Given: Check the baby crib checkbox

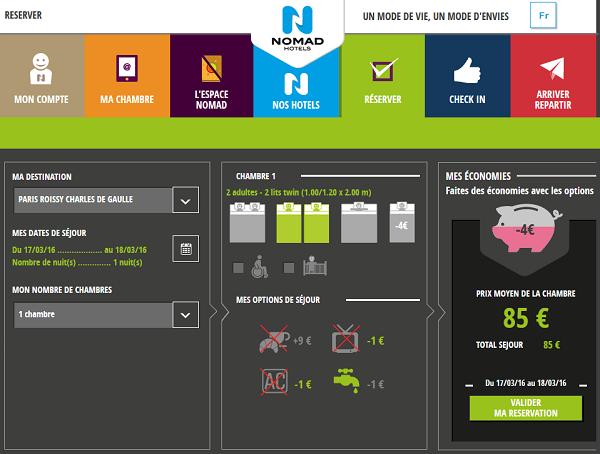Looking at the screenshot, I should [x=288, y=268].
